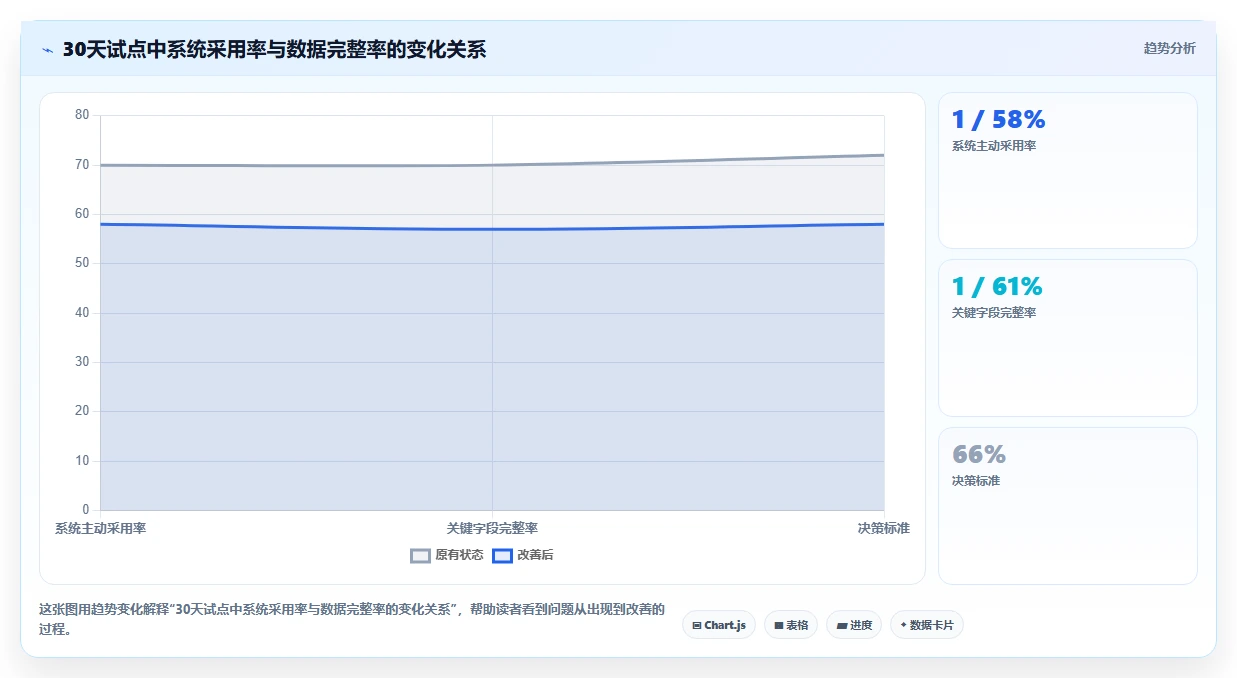The width and height of the screenshot is (1237, 678).
Task: Click the 20 y-axis tick value
Action: click(82, 411)
